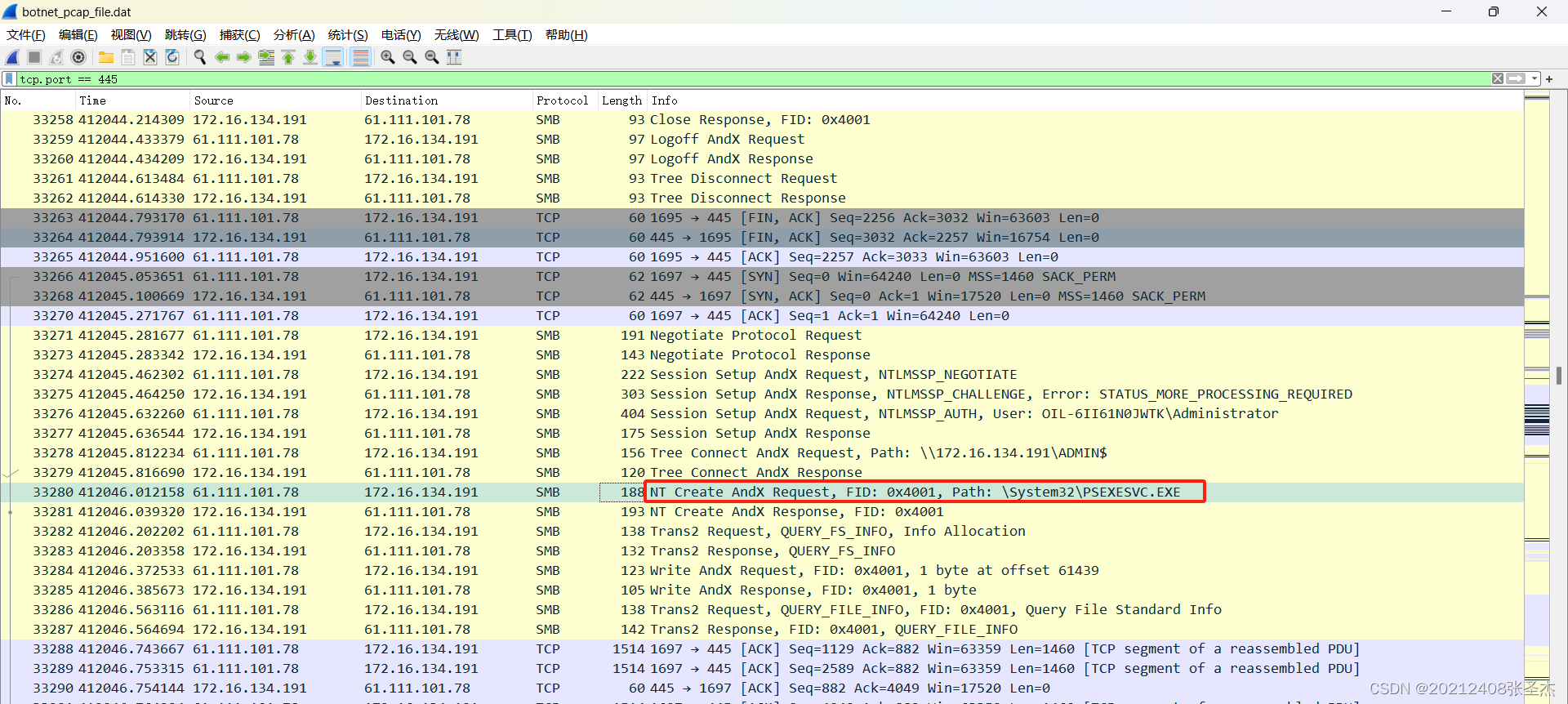Apply the display filter arrow

pos(1516,79)
